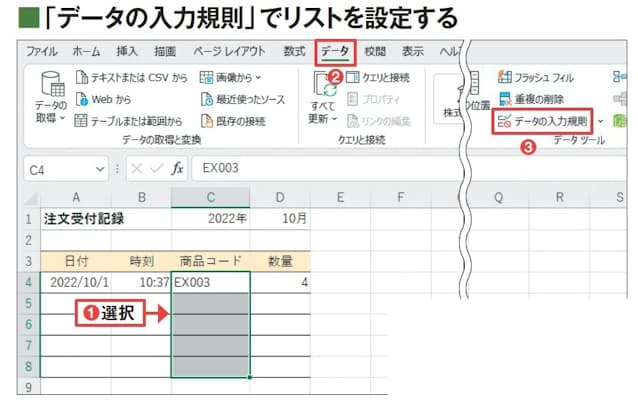This screenshot has height=407, width=638.
Task: Click the greyed プロパティ command
Action: (x=374, y=99)
